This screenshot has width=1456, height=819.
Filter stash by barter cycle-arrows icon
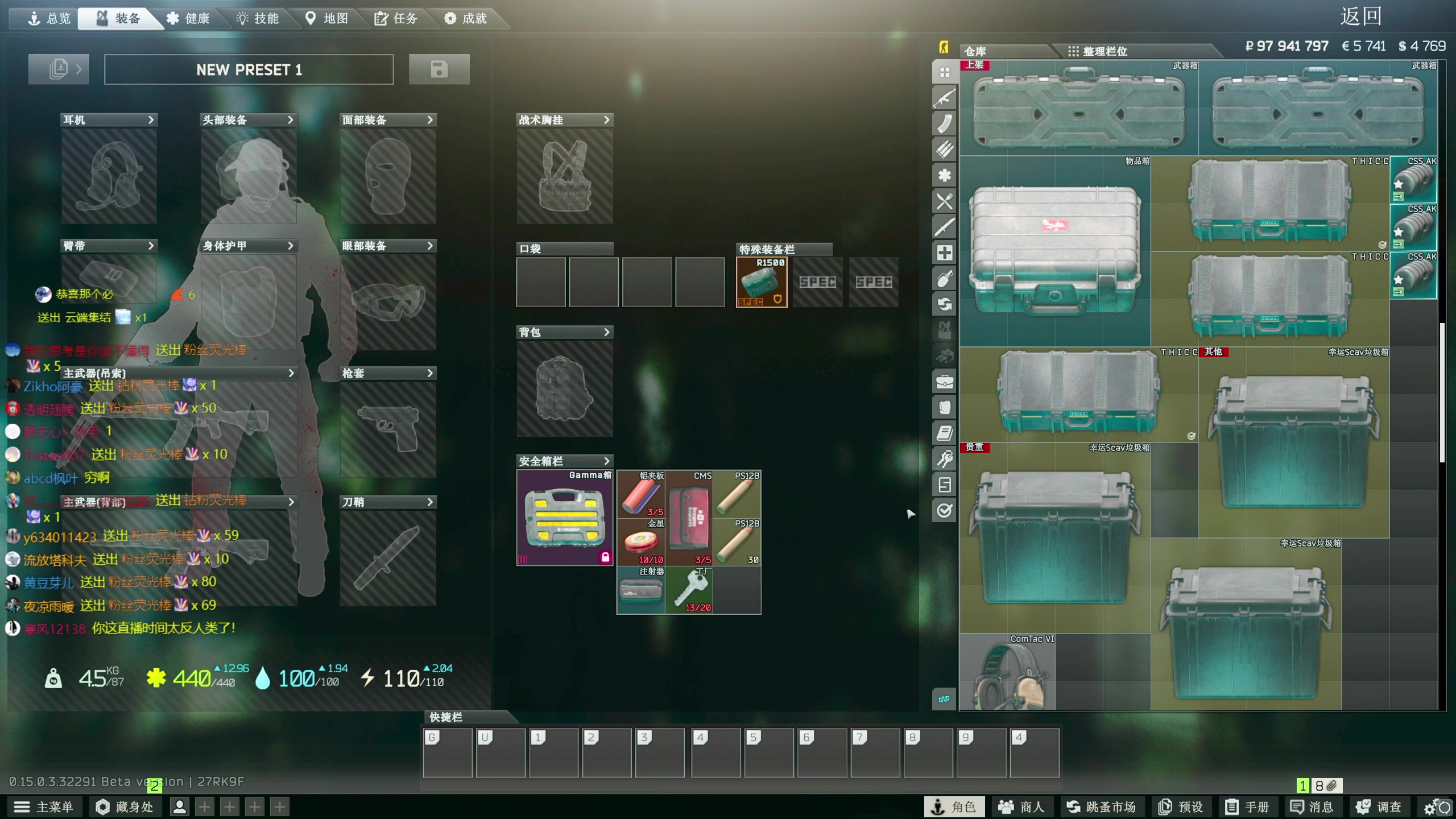944,304
